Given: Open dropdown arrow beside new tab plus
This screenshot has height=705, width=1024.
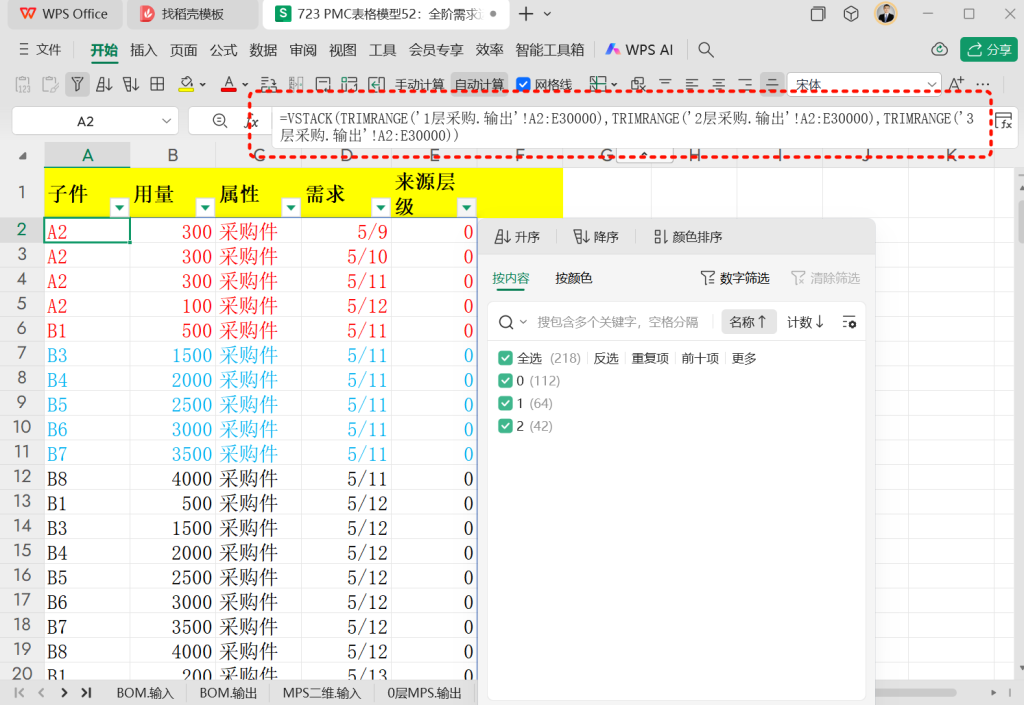Looking at the screenshot, I should tap(547, 14).
